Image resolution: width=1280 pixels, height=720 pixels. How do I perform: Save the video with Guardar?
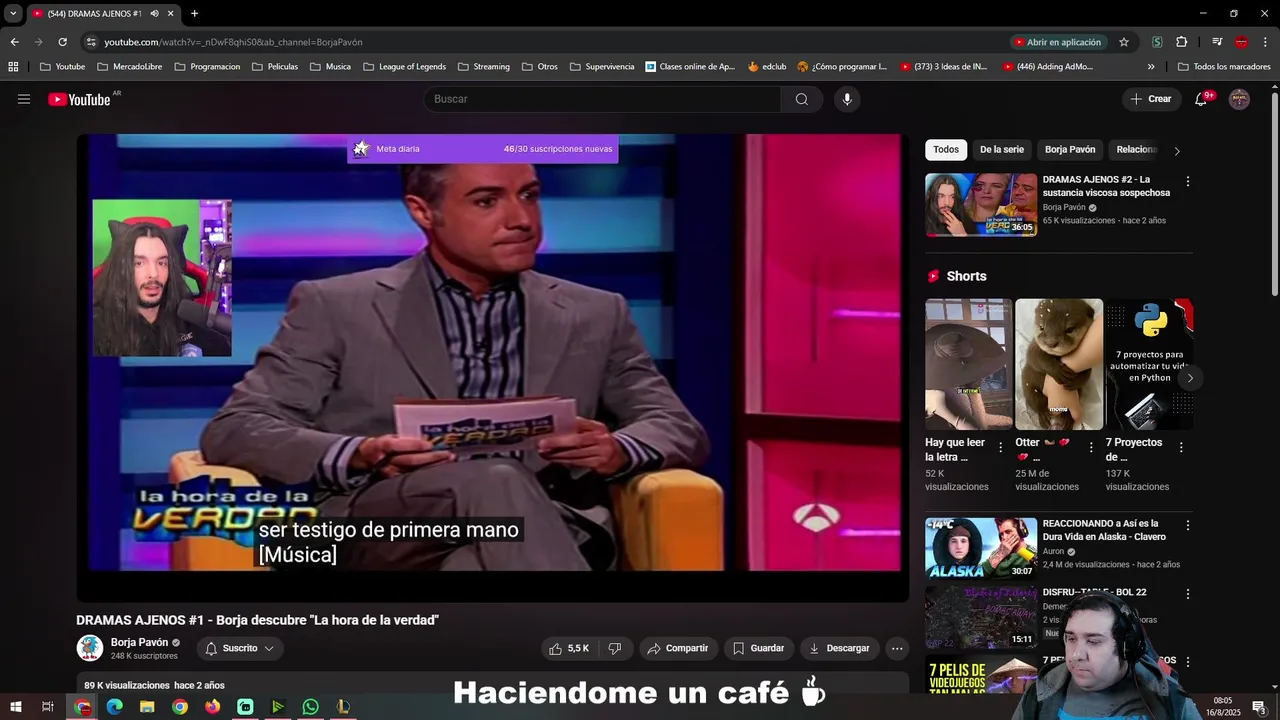[x=758, y=648]
